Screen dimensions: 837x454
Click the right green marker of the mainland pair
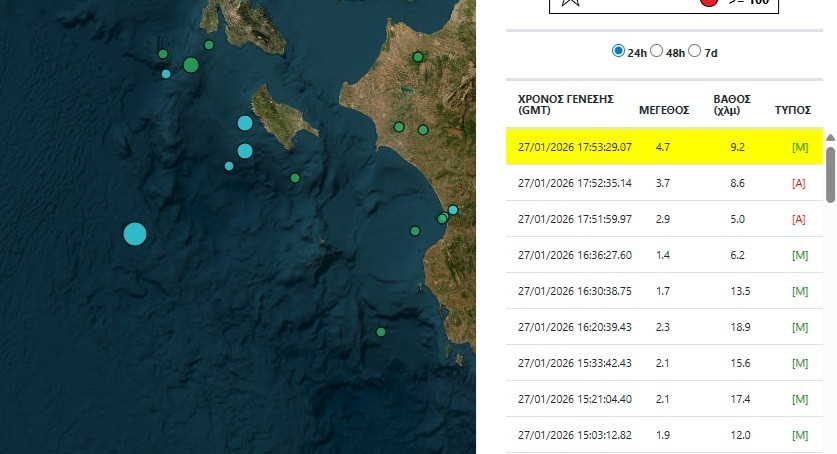tap(423, 130)
